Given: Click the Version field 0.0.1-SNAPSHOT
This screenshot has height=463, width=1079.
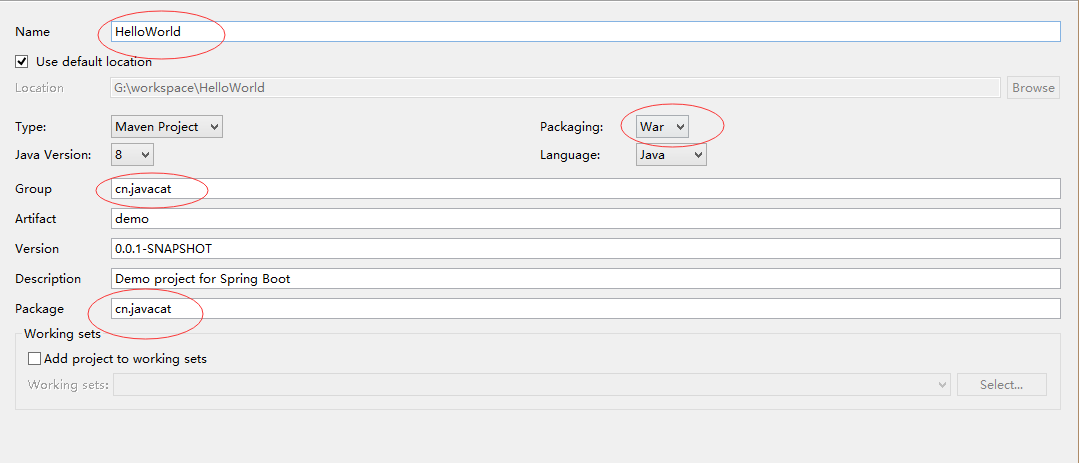Looking at the screenshot, I should [x=585, y=248].
